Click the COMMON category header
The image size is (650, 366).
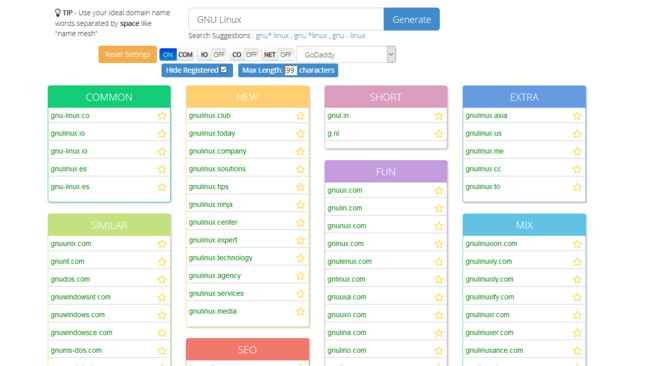(109, 97)
